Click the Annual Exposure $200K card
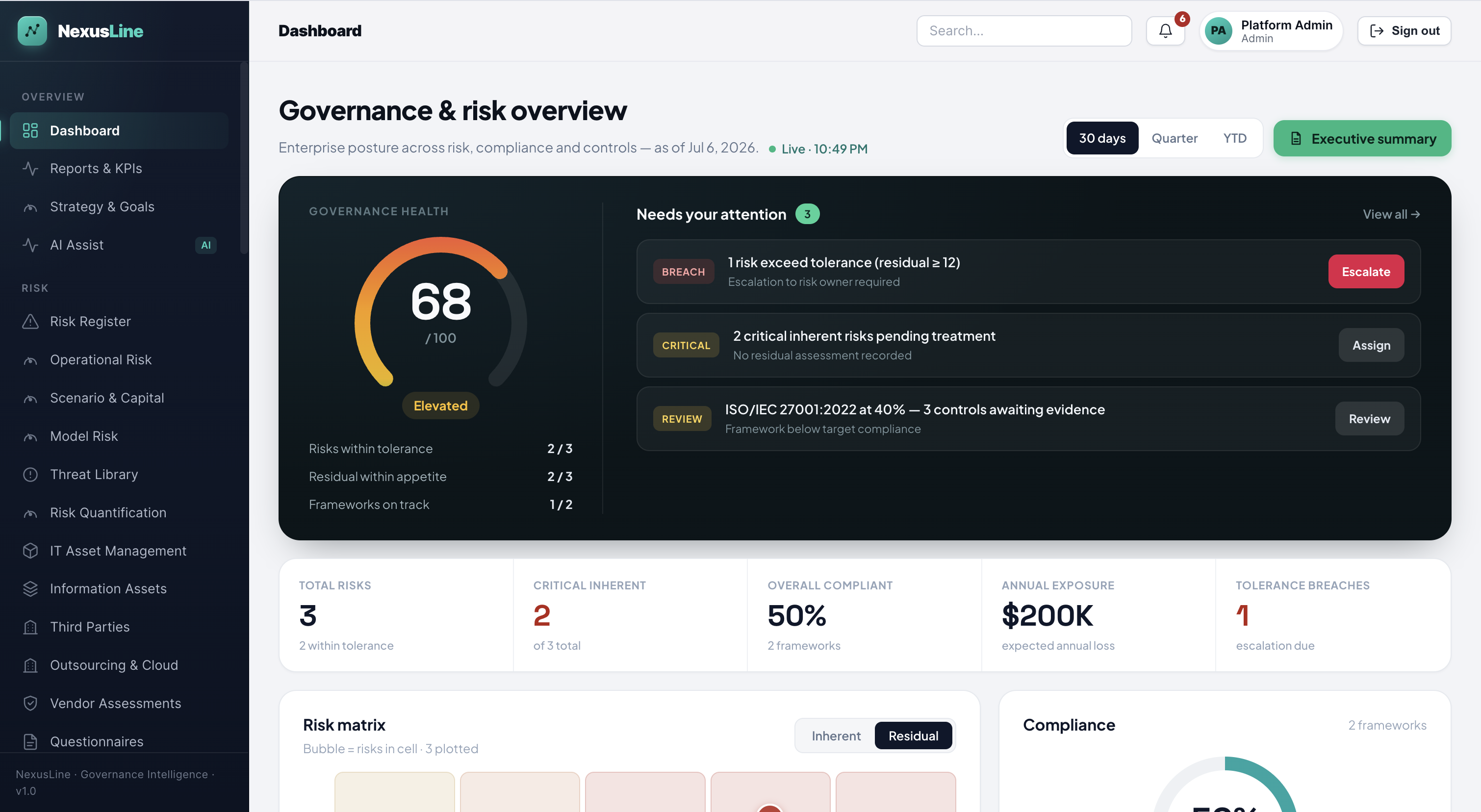This screenshot has height=812, width=1481. point(1098,615)
